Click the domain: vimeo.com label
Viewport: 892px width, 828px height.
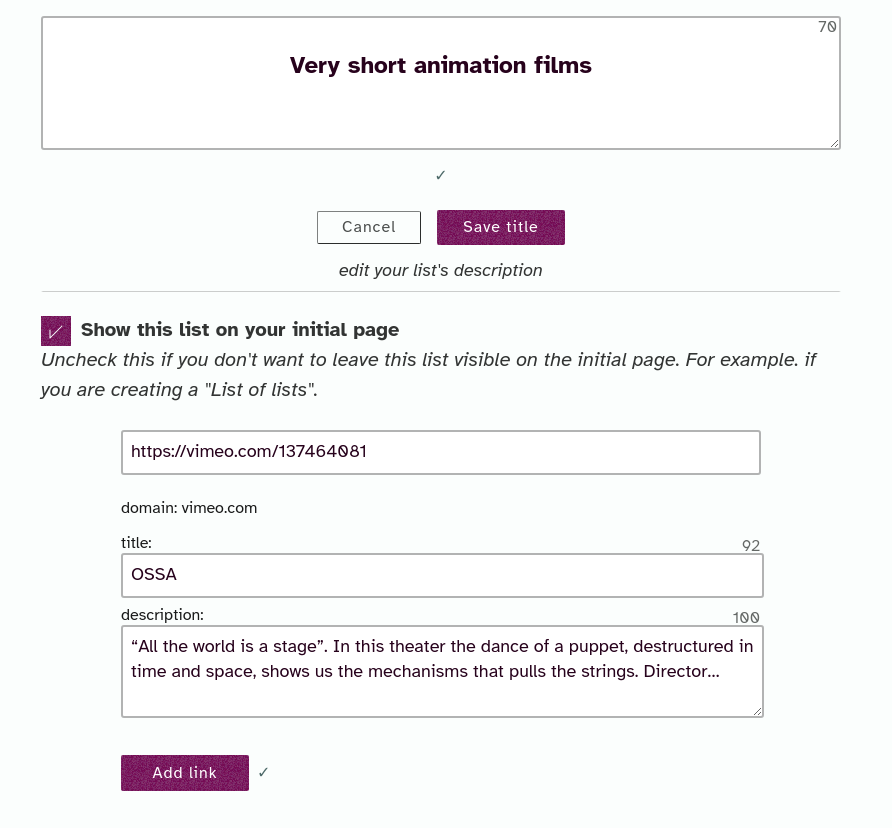coord(189,508)
